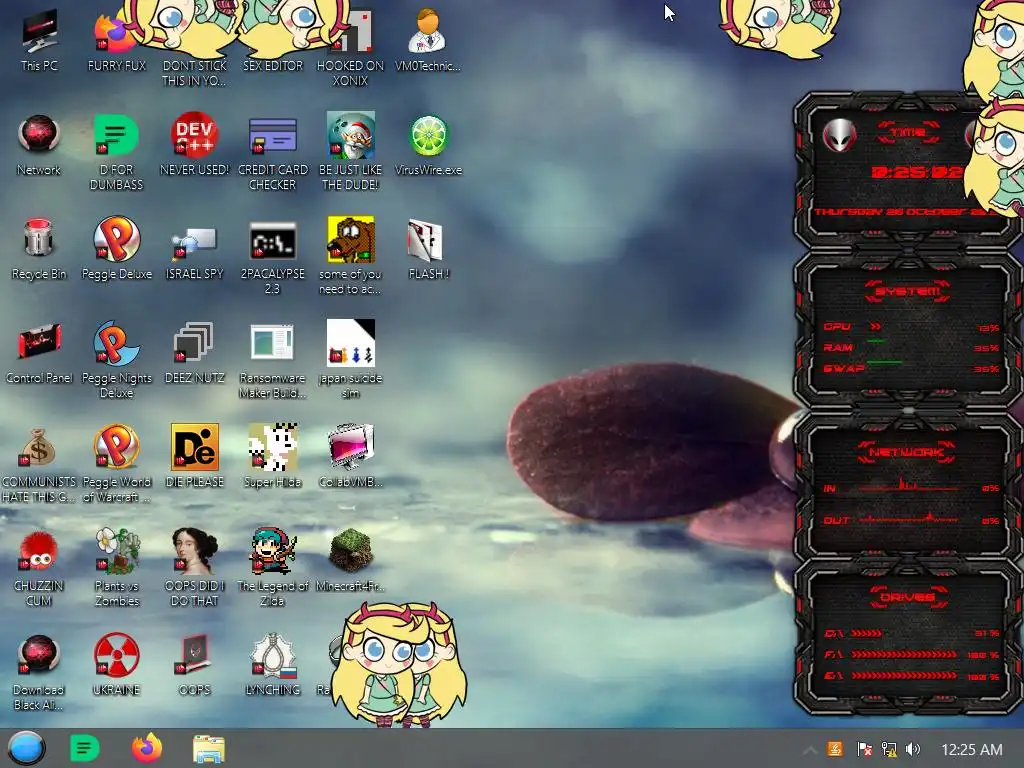Click the CPU usage row in SYSTEM gadget

tap(911, 327)
